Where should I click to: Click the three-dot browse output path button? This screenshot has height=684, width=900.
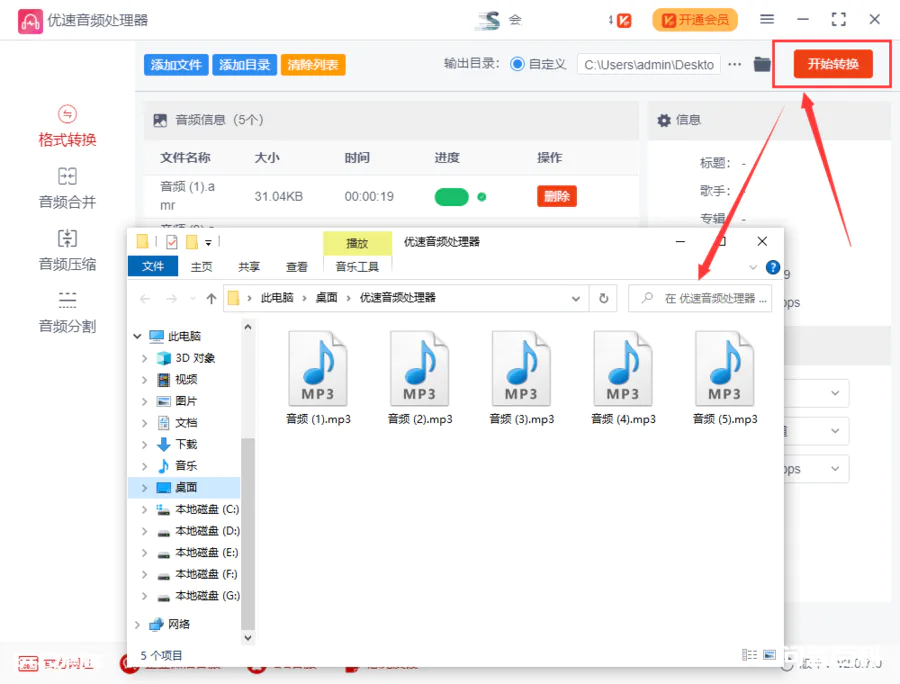pos(735,64)
